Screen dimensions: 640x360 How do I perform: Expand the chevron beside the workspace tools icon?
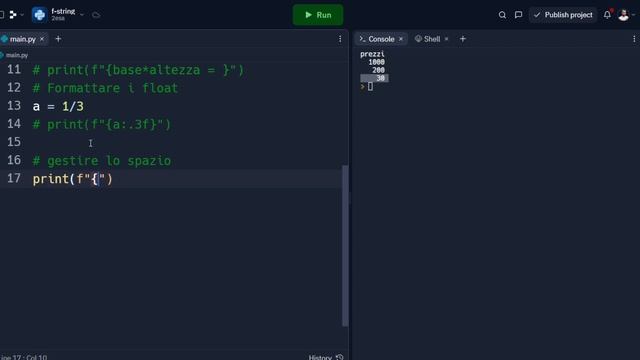click(x=22, y=15)
